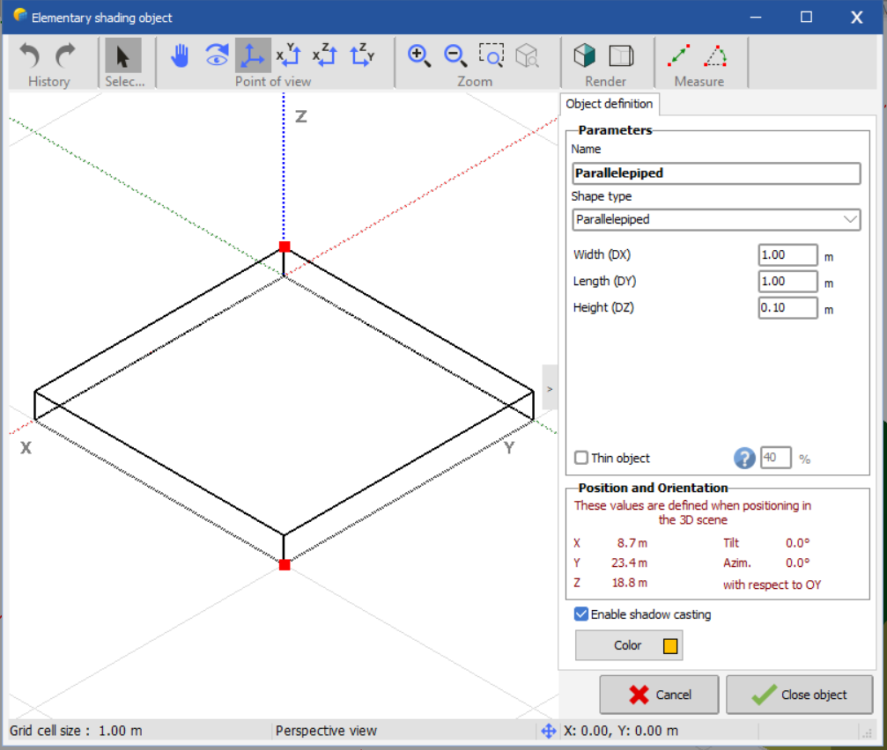
Task: Click the Undo arrow in History
Action: point(30,56)
